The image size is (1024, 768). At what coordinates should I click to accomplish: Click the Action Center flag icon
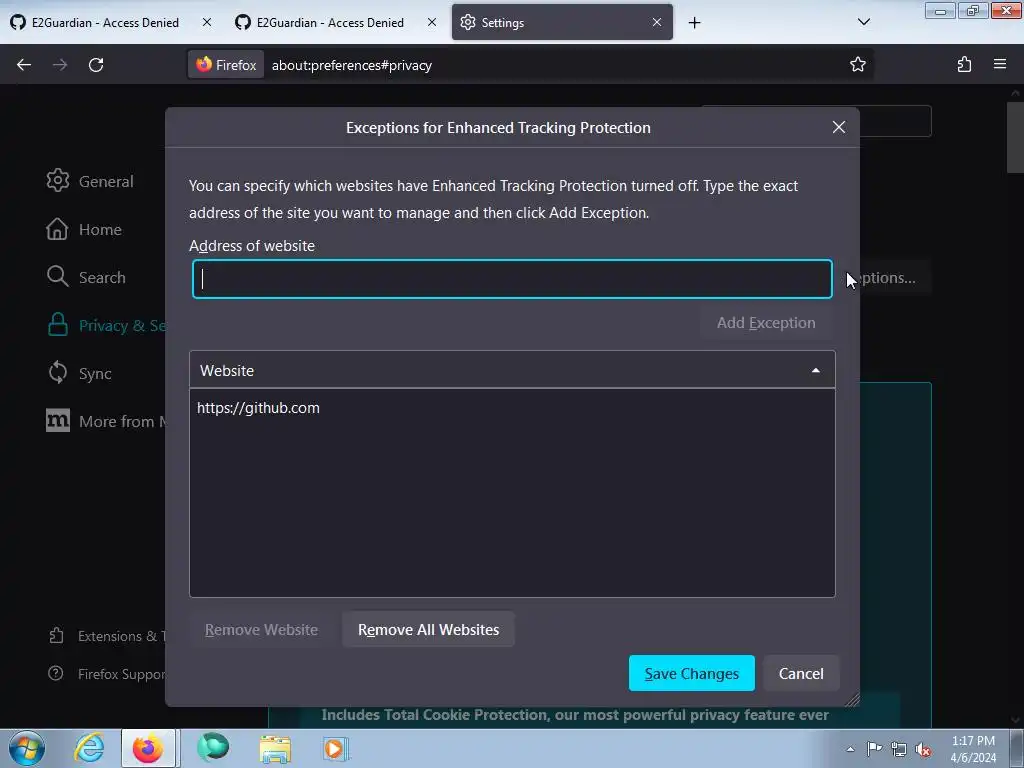coord(874,749)
